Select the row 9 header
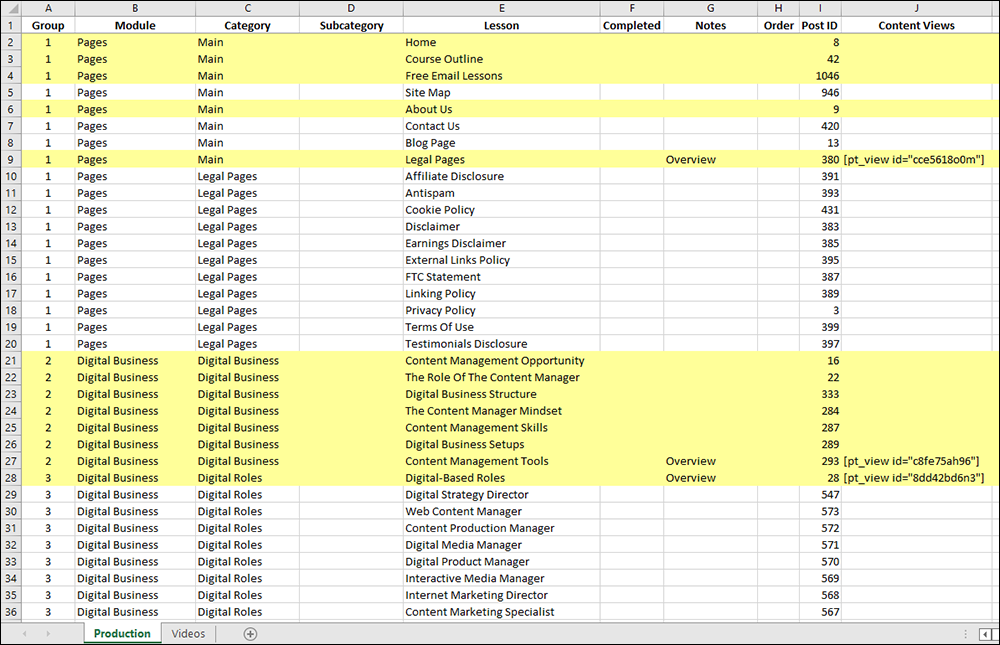 click(11, 159)
